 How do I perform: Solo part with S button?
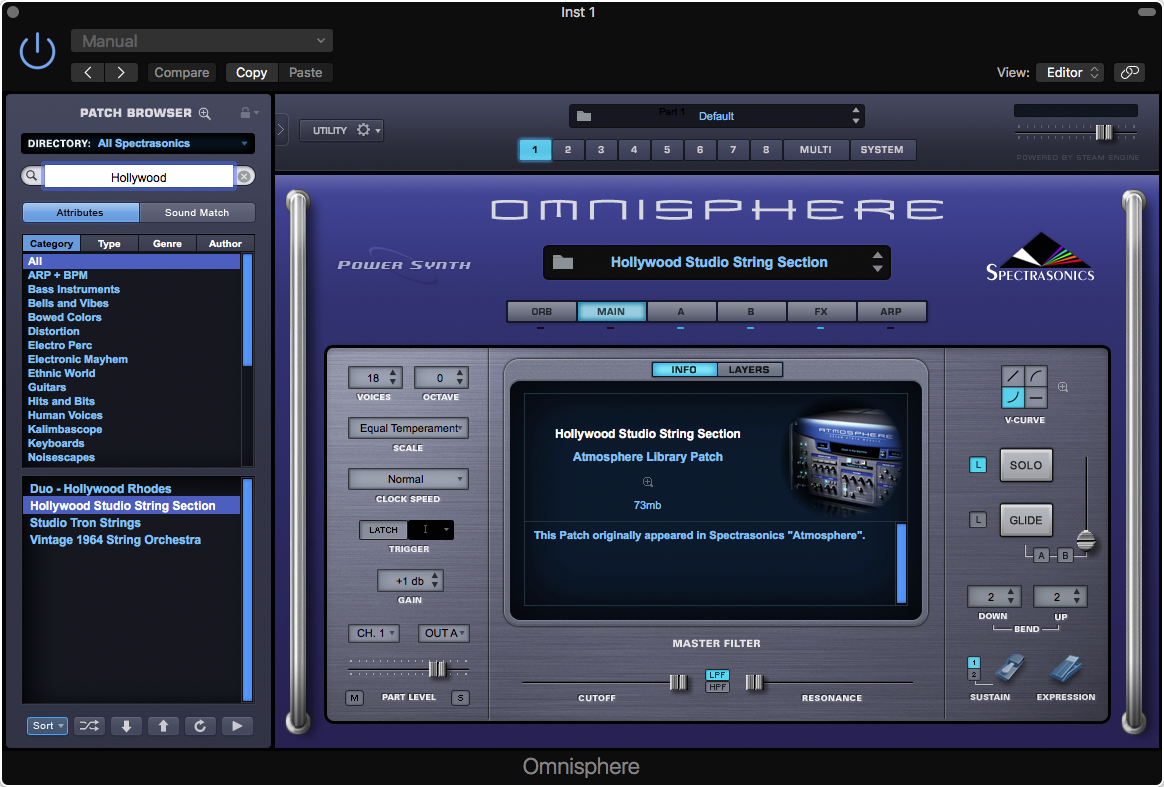[460, 698]
